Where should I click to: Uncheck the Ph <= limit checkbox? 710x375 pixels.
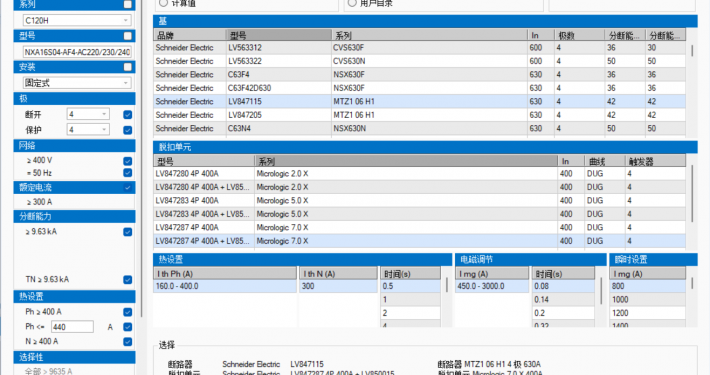[x=128, y=327]
